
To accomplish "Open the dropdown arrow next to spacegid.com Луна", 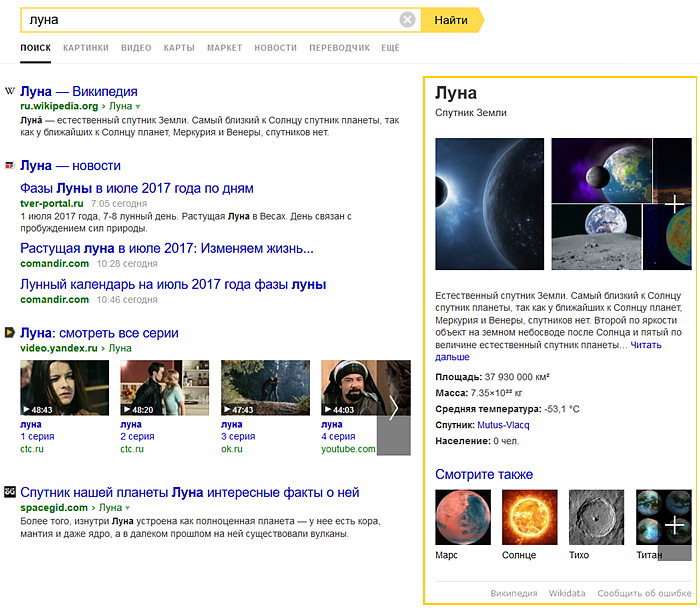I will [x=128, y=508].
